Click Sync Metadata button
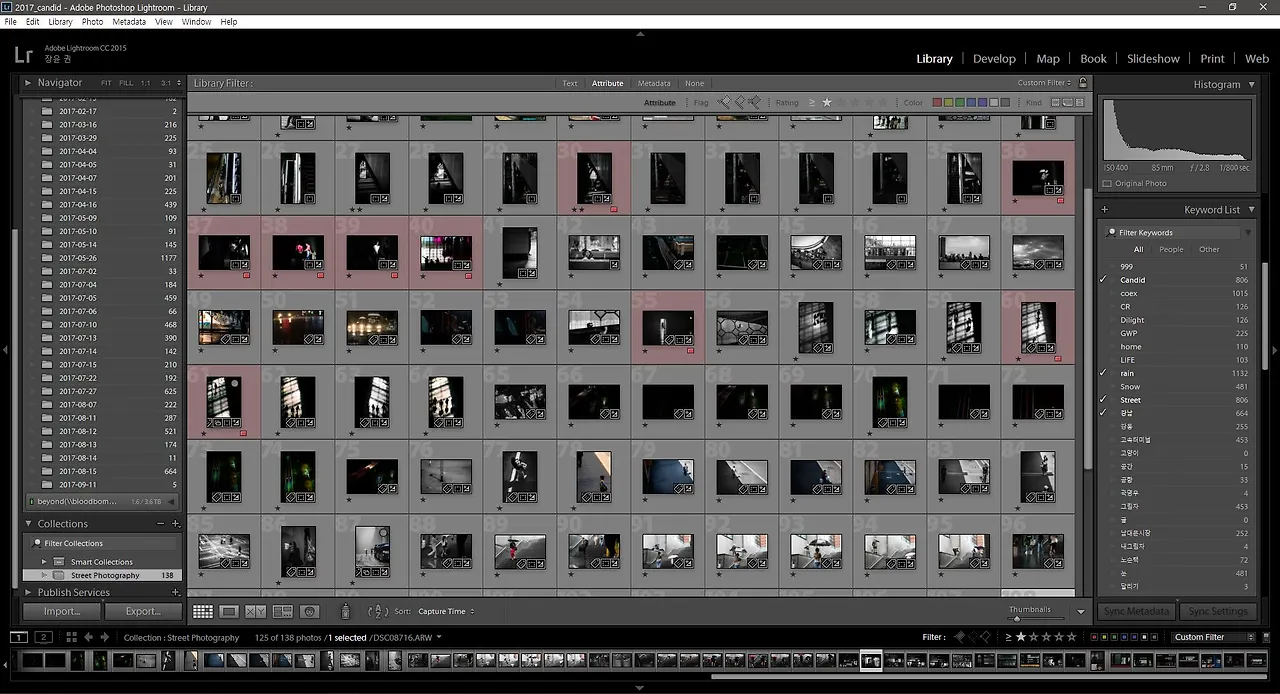This screenshot has height=694, width=1280. click(x=1136, y=611)
